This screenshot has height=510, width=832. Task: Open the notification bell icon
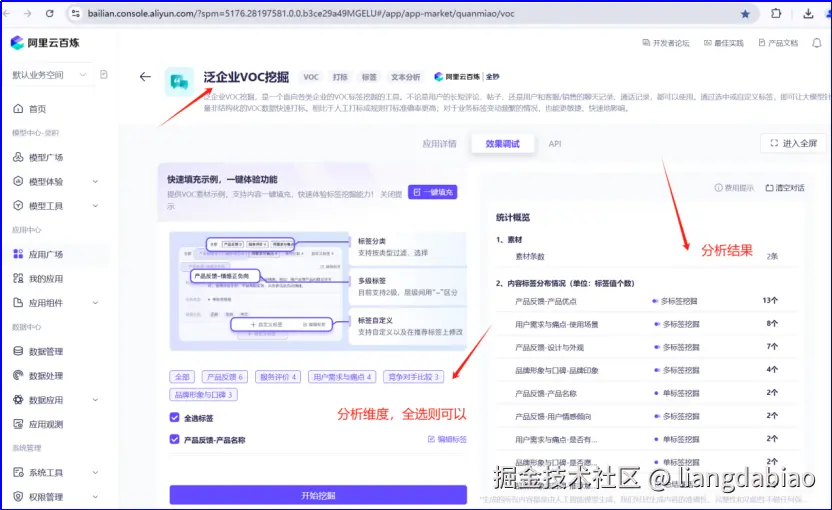[817, 43]
